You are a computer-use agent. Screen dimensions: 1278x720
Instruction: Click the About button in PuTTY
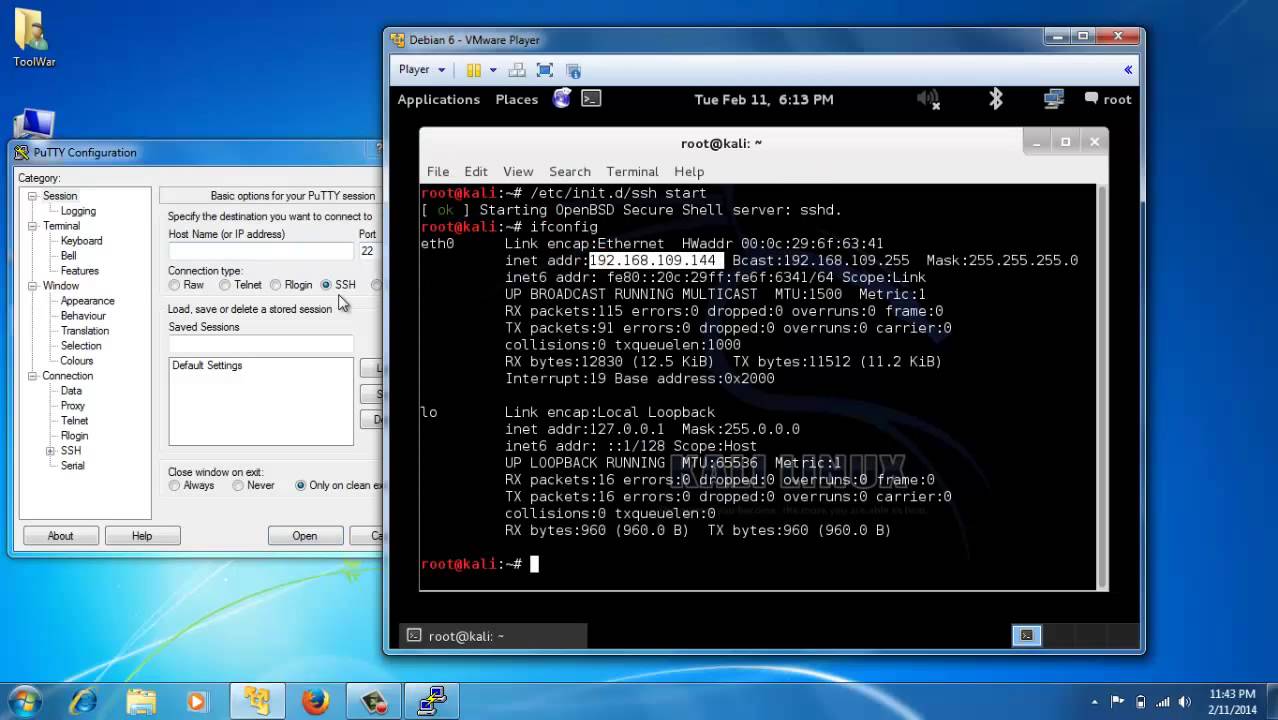click(60, 536)
